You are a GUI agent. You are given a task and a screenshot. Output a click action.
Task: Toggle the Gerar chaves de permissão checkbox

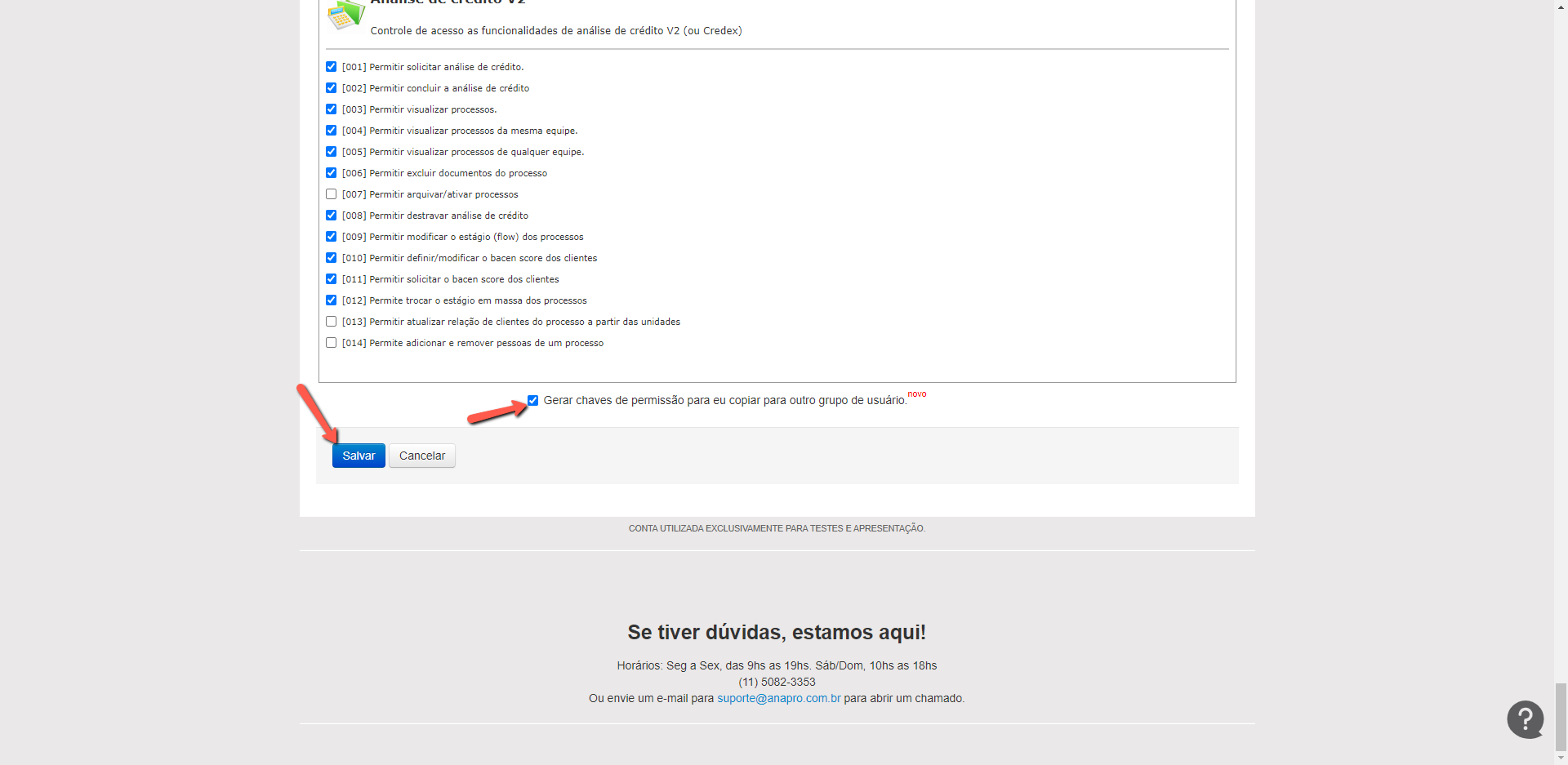(x=532, y=400)
